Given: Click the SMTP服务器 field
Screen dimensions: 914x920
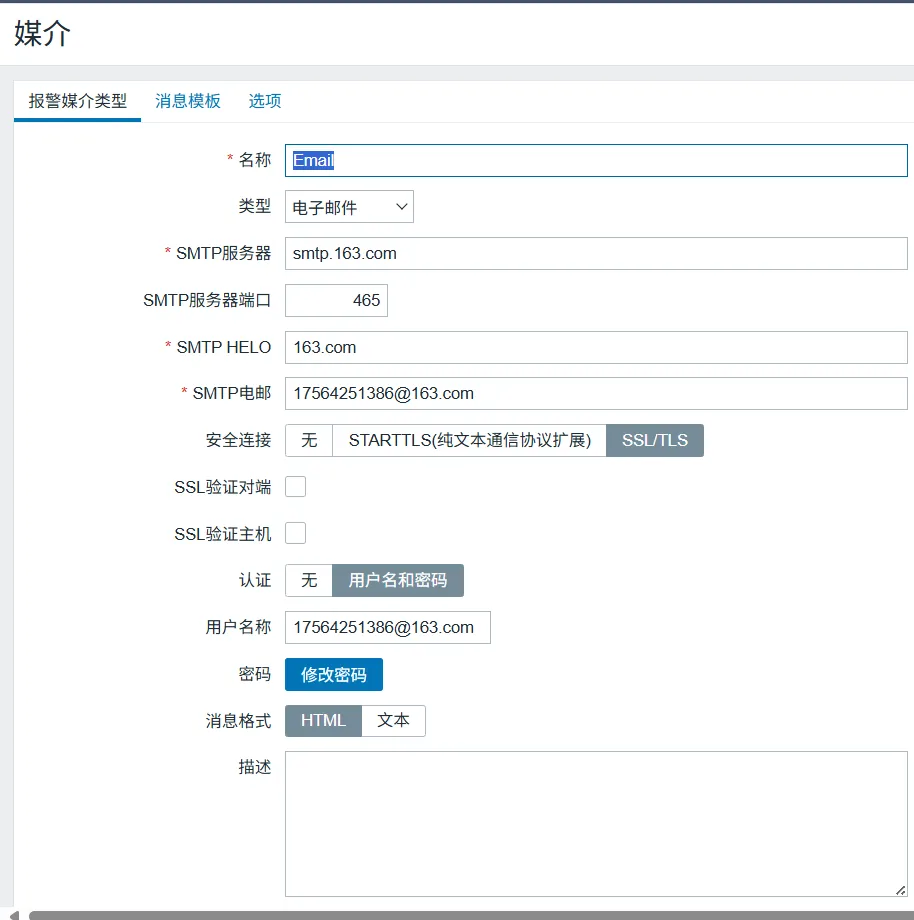Looking at the screenshot, I should [x=596, y=254].
